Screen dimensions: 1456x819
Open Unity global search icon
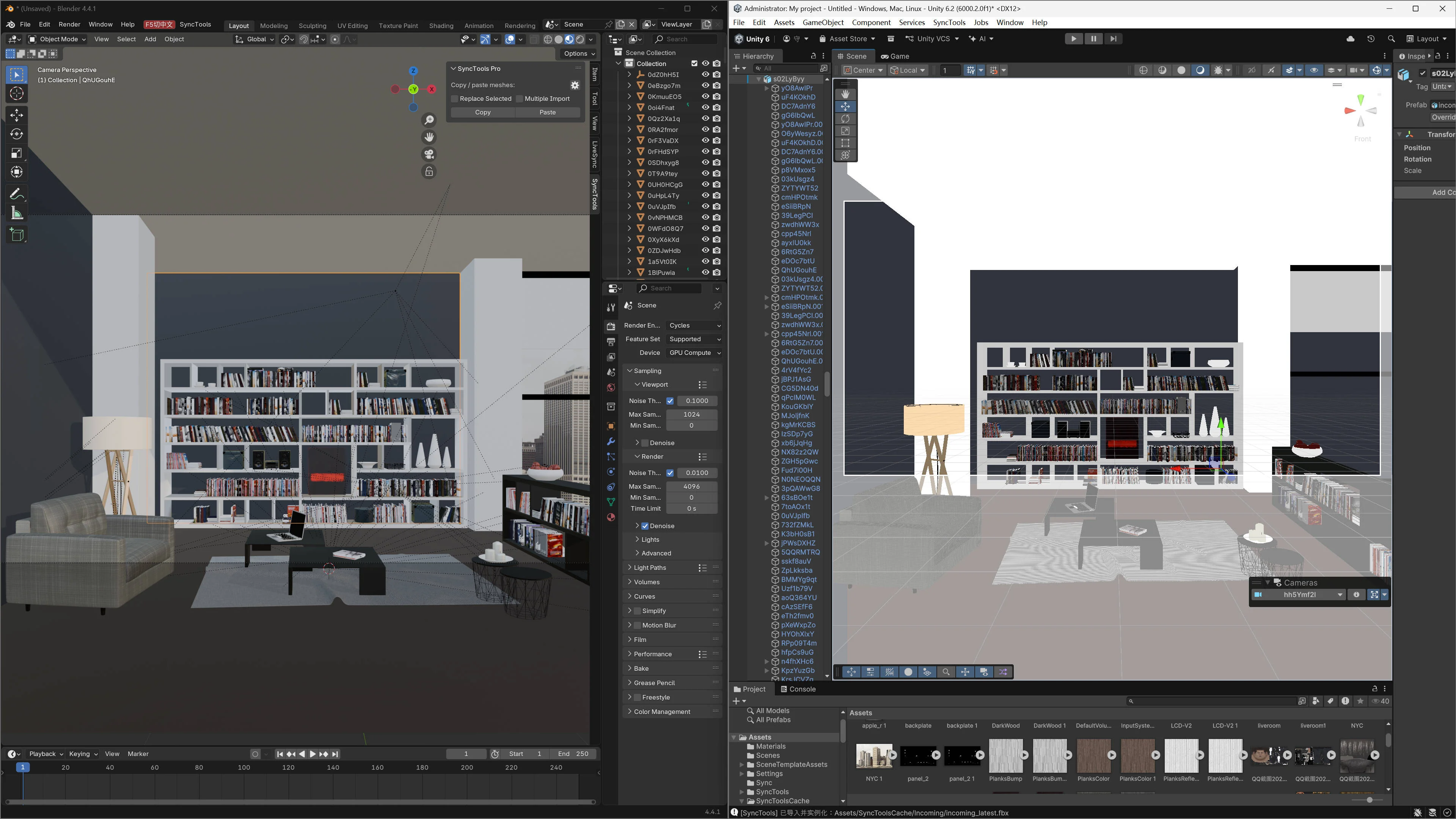click(x=1391, y=39)
